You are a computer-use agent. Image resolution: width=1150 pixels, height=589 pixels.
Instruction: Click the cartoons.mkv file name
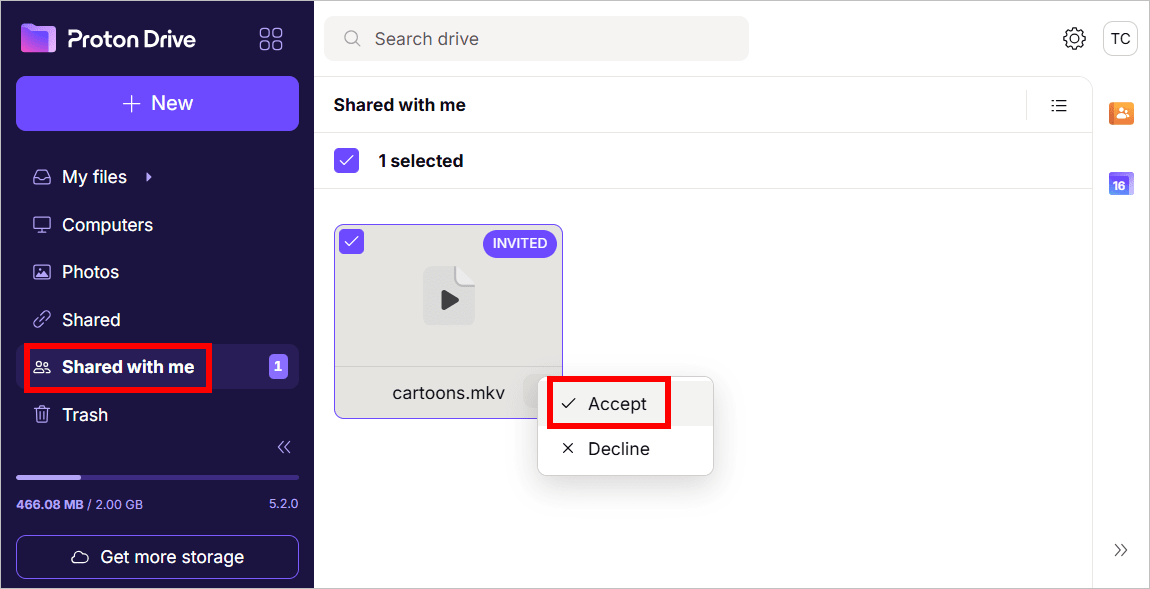coord(448,393)
